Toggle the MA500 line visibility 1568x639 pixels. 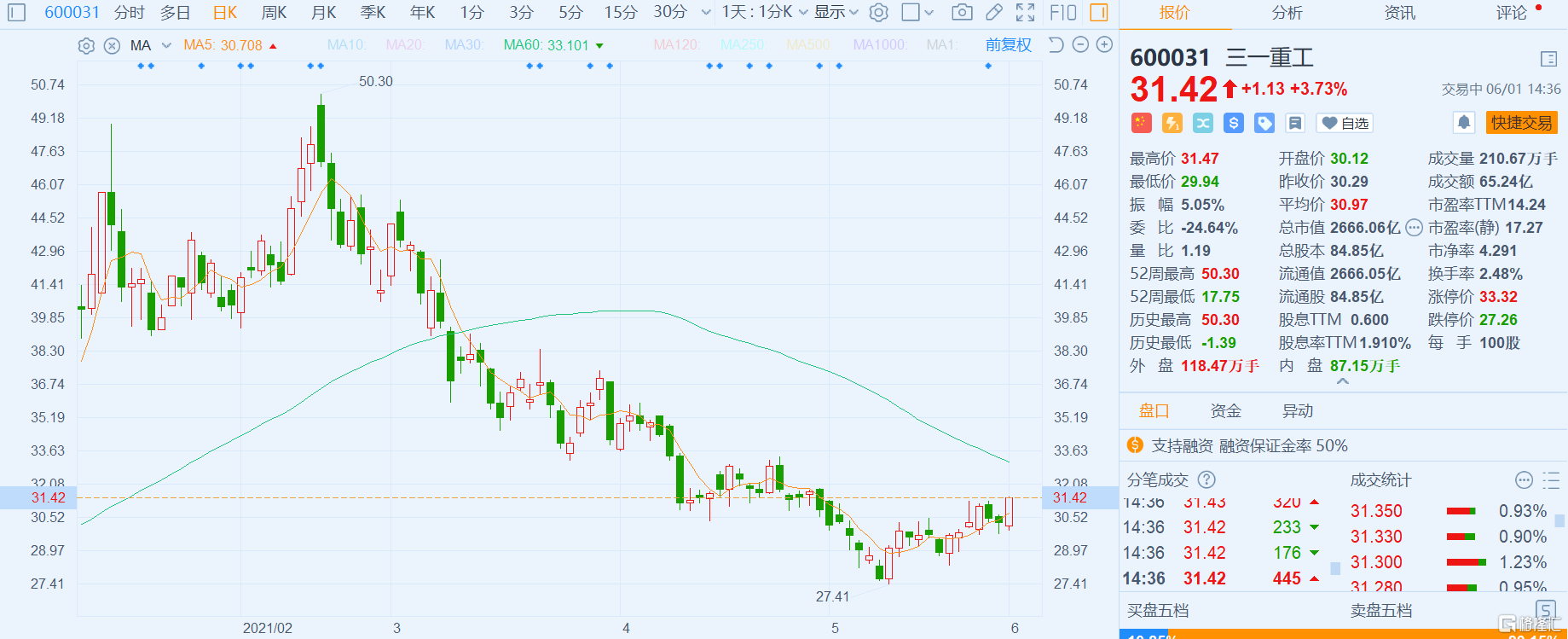point(808,44)
